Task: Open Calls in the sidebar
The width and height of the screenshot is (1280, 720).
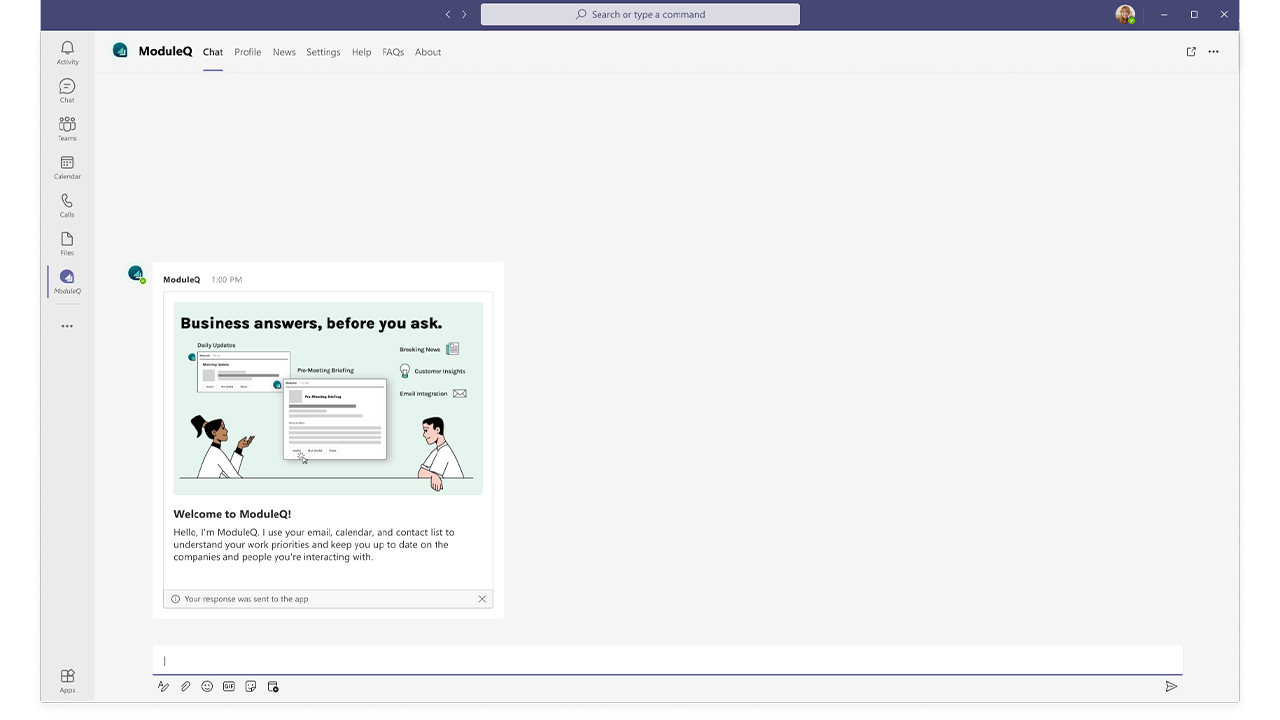Action: [67, 205]
